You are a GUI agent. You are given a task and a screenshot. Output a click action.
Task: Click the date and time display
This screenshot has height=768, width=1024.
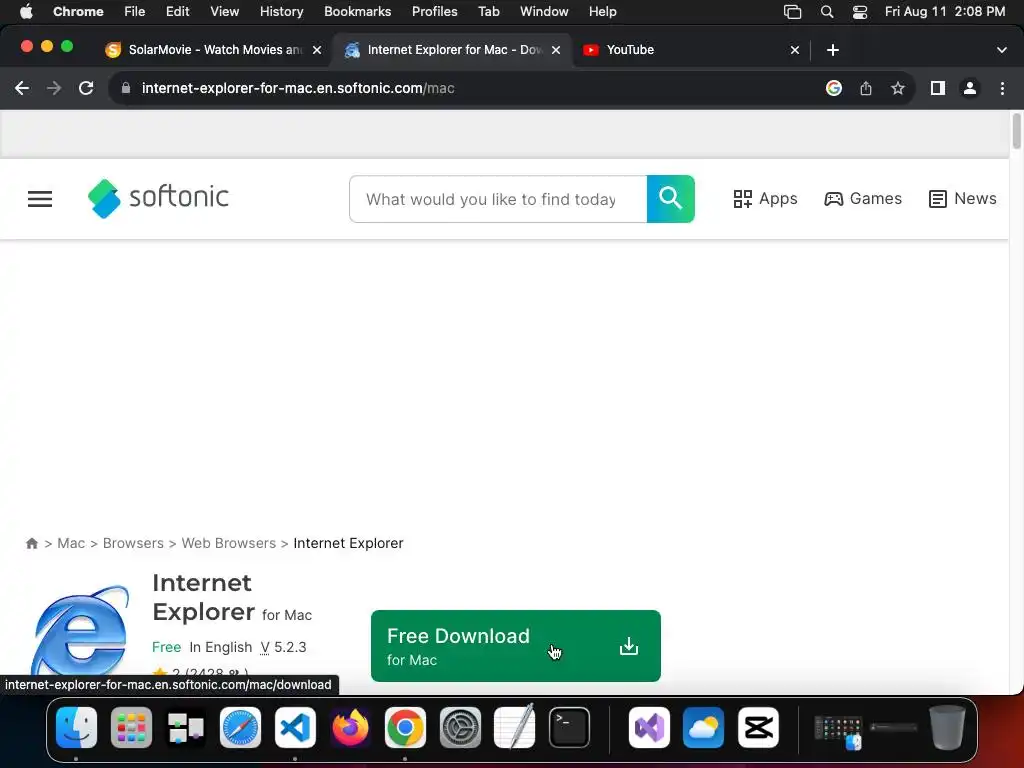pyautogui.click(x=945, y=12)
